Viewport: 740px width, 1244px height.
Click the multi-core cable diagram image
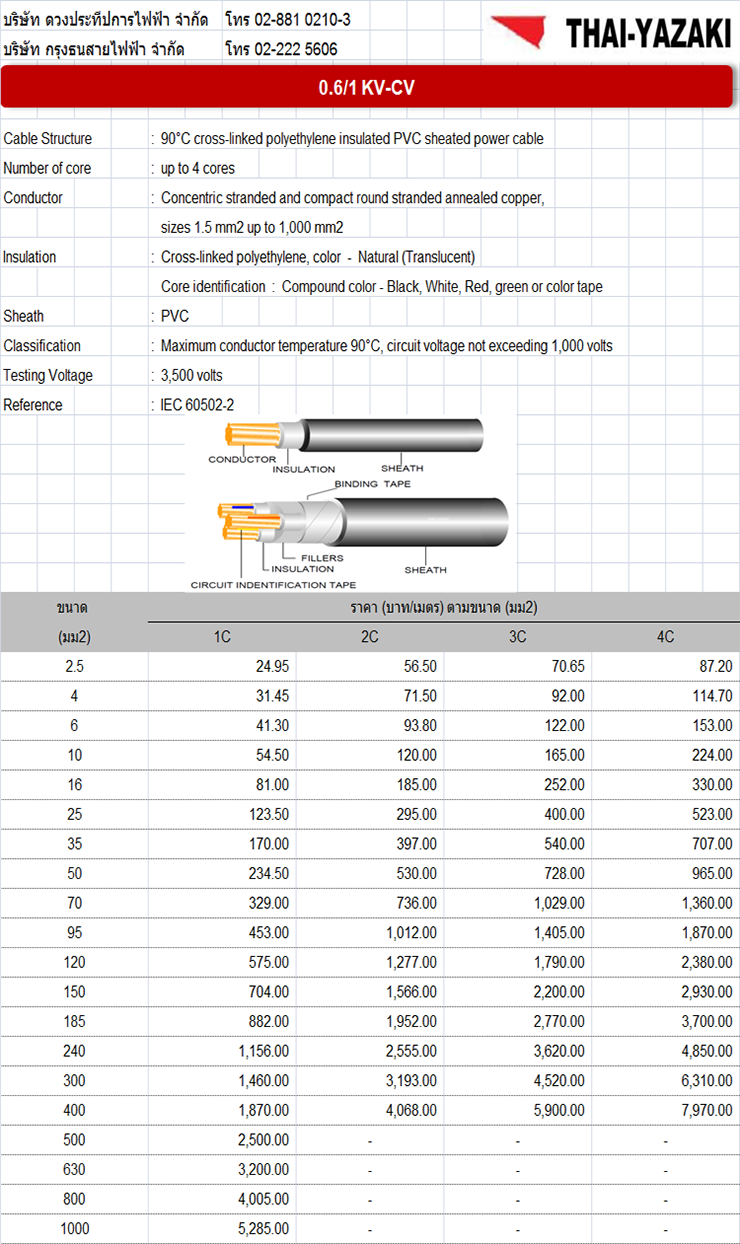[x=361, y=522]
